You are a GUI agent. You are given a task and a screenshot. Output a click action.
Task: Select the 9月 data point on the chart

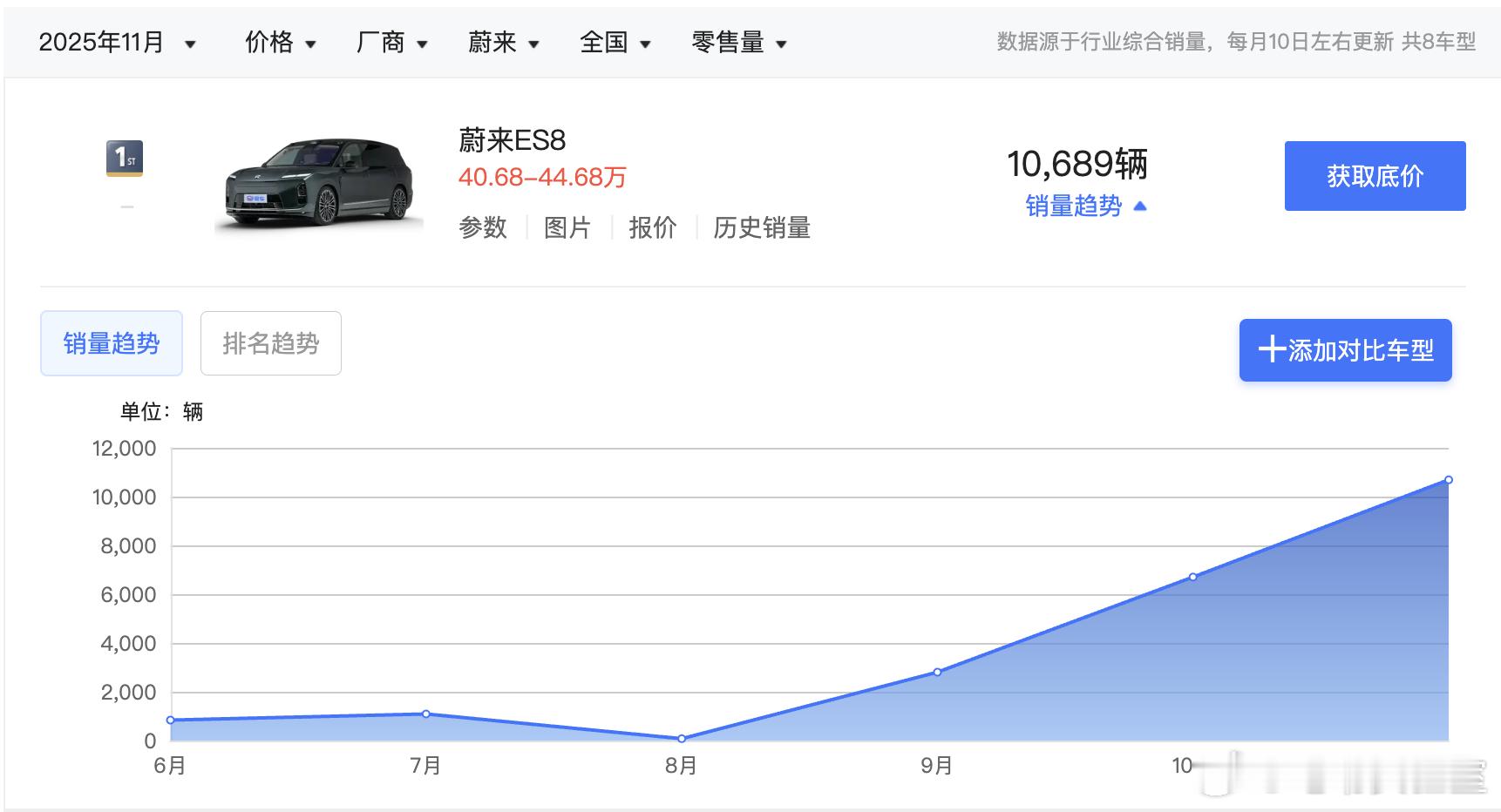pos(937,671)
